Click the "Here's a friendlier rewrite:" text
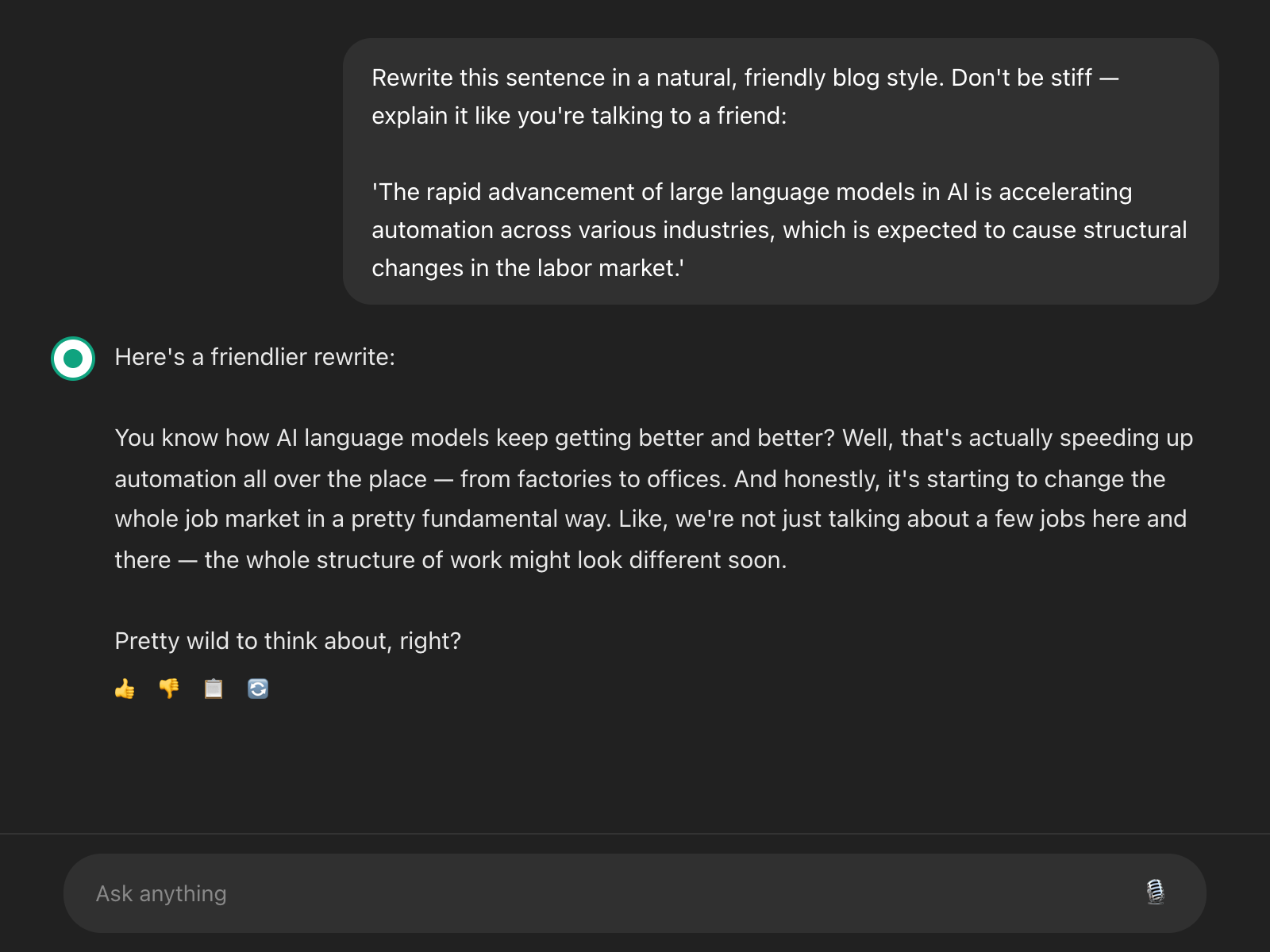The width and height of the screenshot is (1270, 952). tap(255, 357)
